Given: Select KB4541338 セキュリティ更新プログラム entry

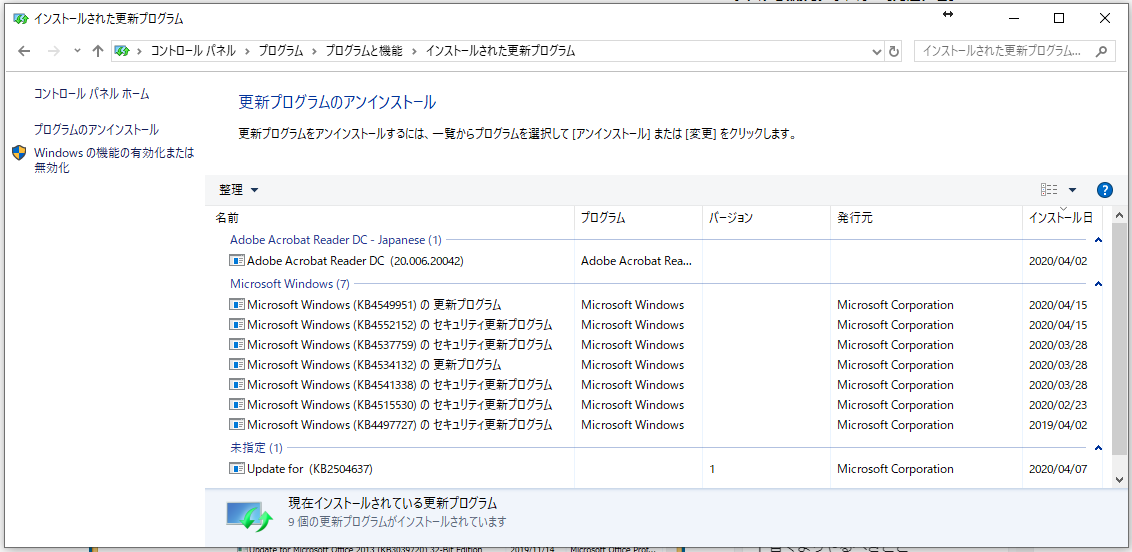Looking at the screenshot, I should click(399, 385).
